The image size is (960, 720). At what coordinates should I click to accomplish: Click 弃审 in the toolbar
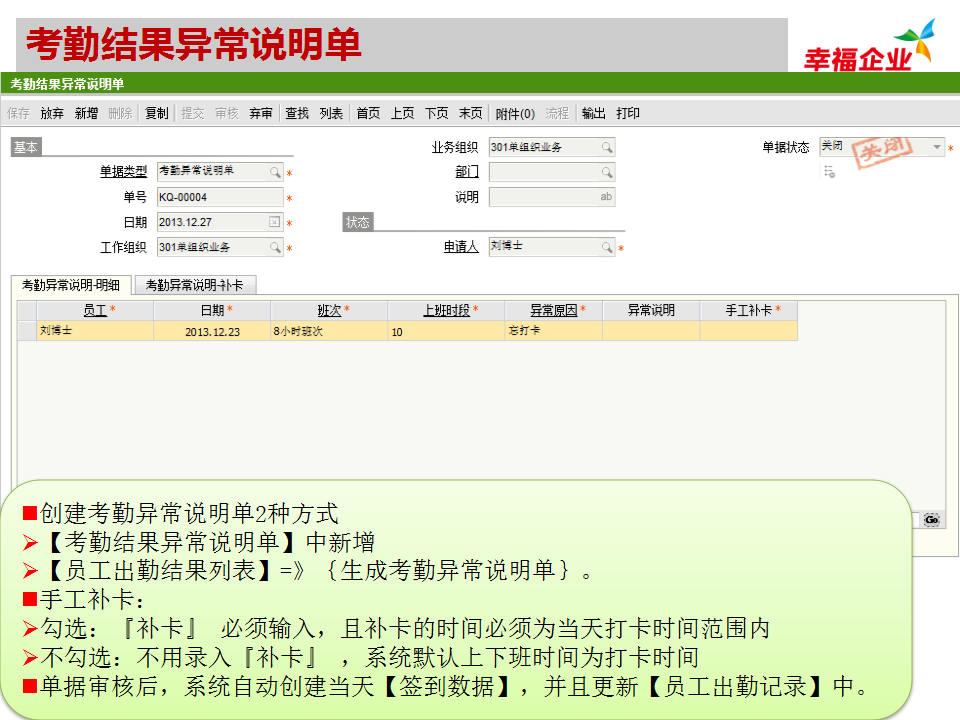click(x=260, y=113)
